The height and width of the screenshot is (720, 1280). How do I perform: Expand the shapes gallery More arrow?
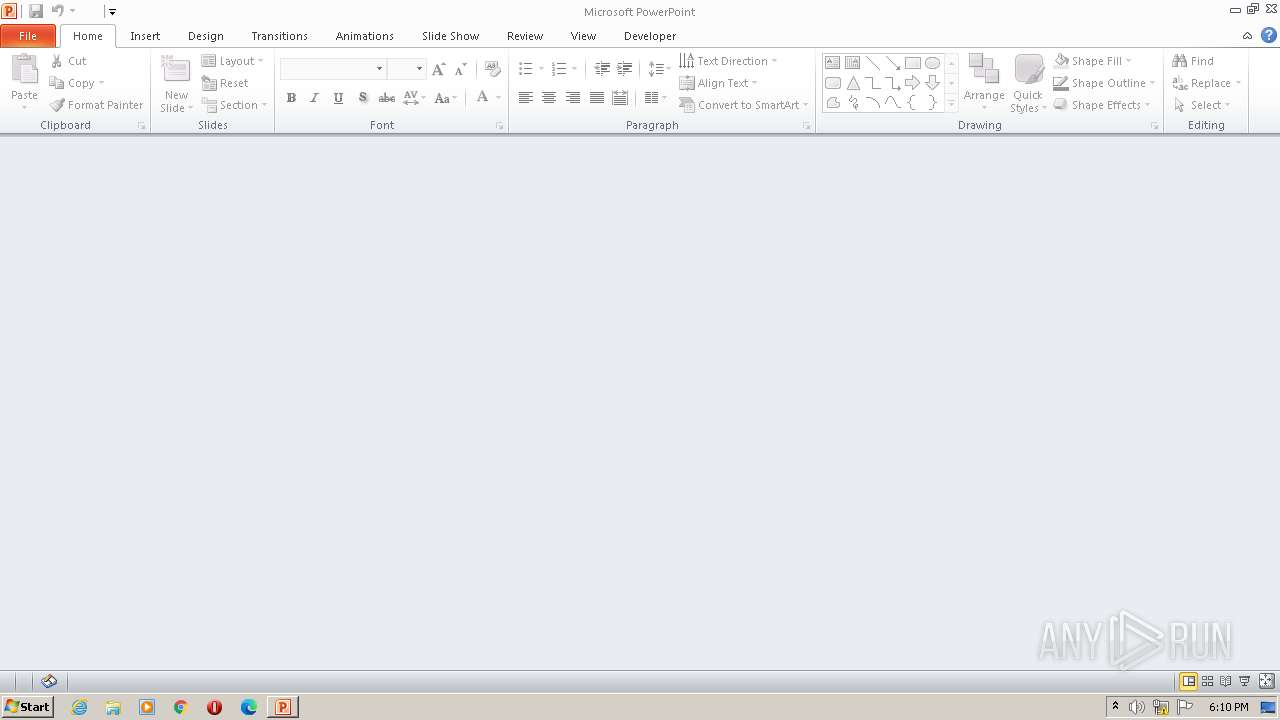[951, 103]
